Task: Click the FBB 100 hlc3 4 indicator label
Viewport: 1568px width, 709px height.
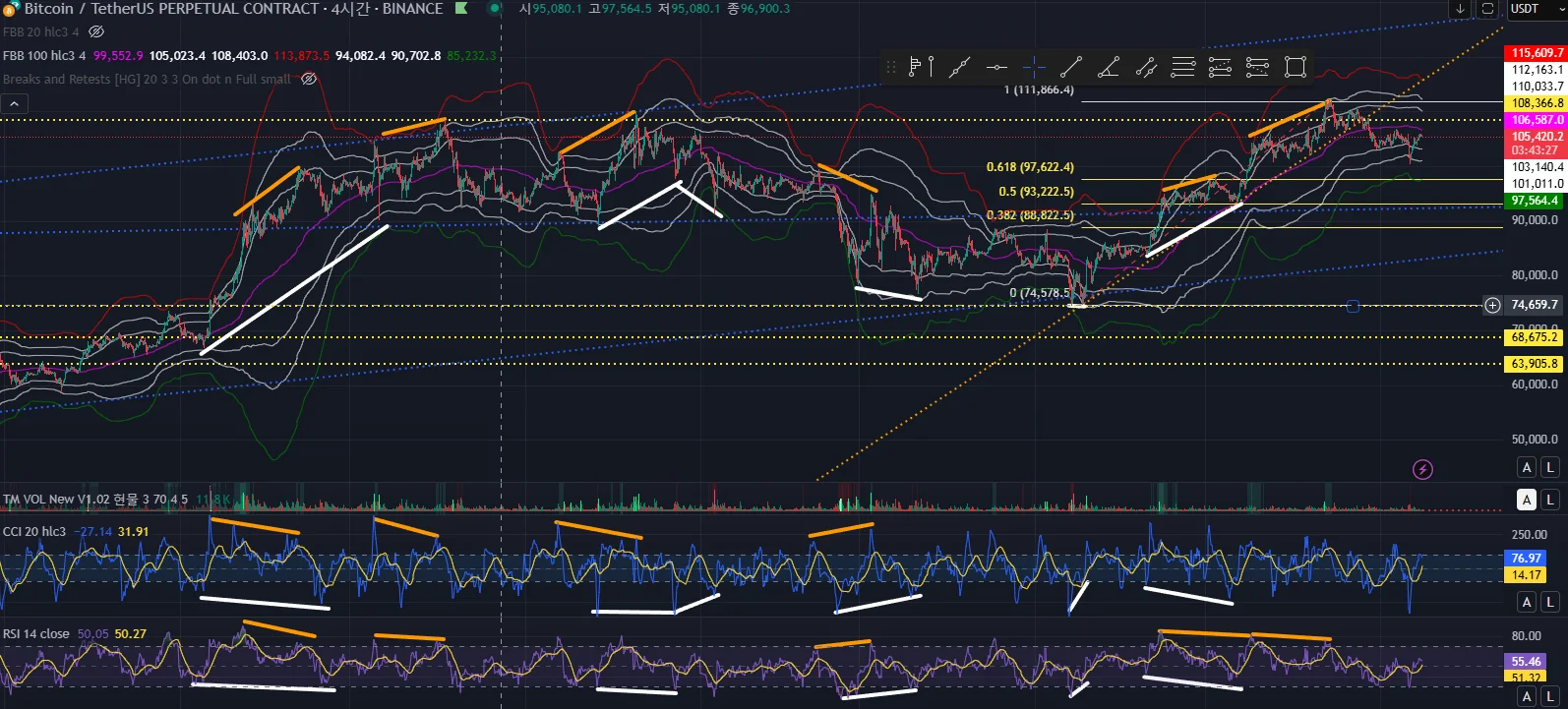Action: [44, 55]
